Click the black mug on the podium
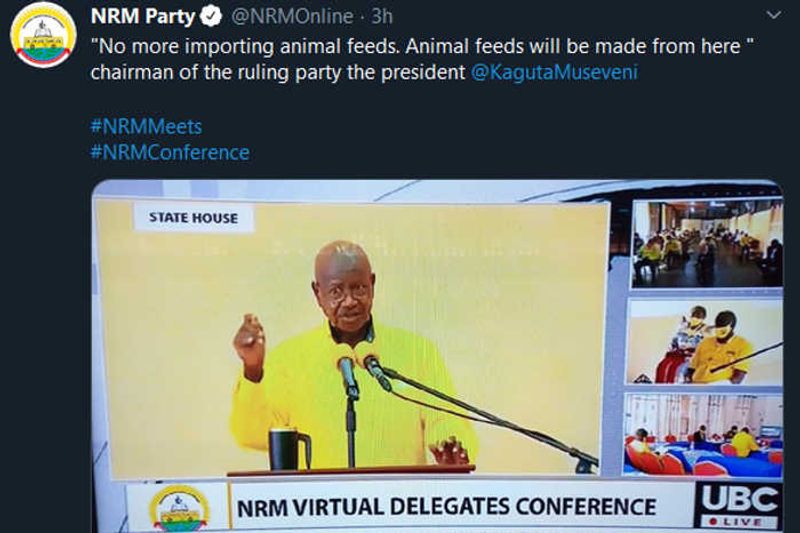This screenshot has width=800, height=533. [285, 448]
